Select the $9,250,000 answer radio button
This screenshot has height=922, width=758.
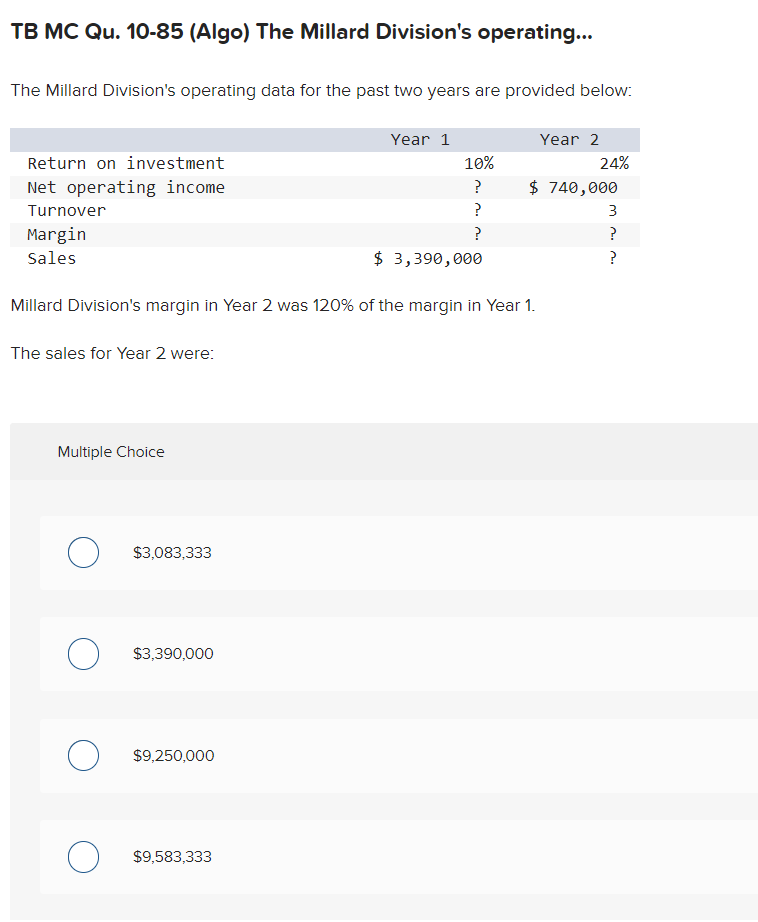[83, 755]
